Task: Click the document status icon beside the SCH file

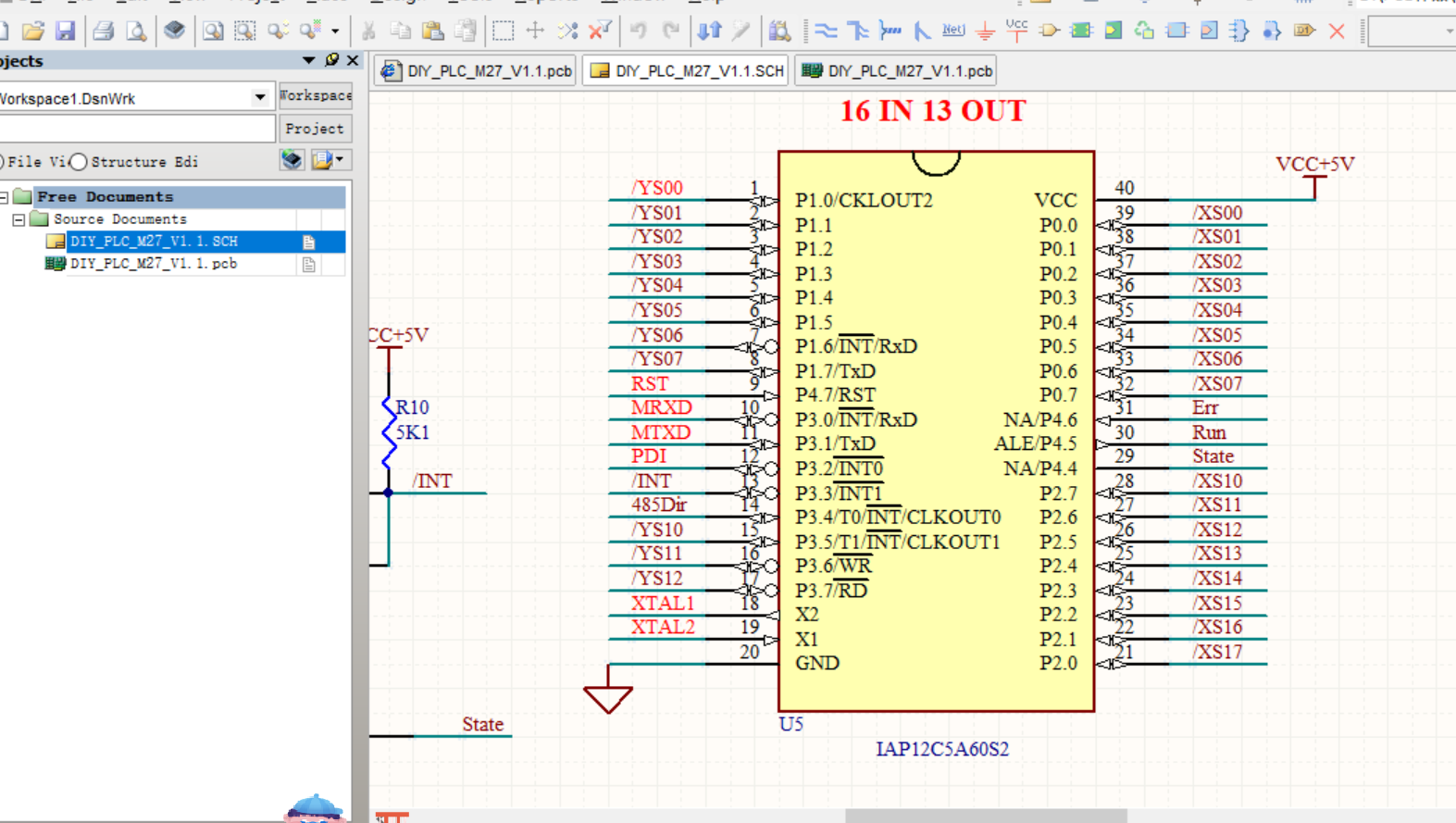Action: click(x=309, y=242)
